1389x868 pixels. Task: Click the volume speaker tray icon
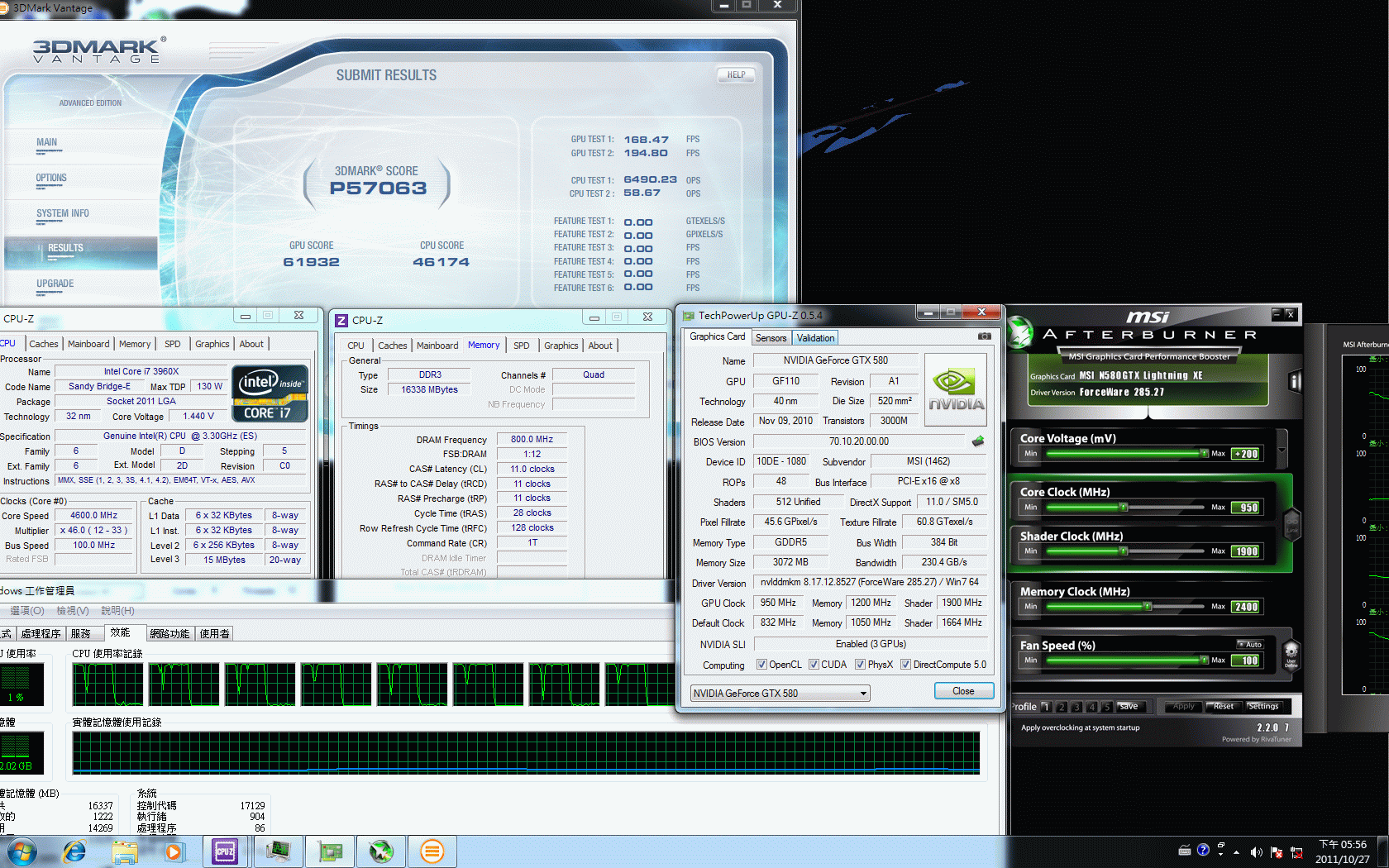[1256, 852]
